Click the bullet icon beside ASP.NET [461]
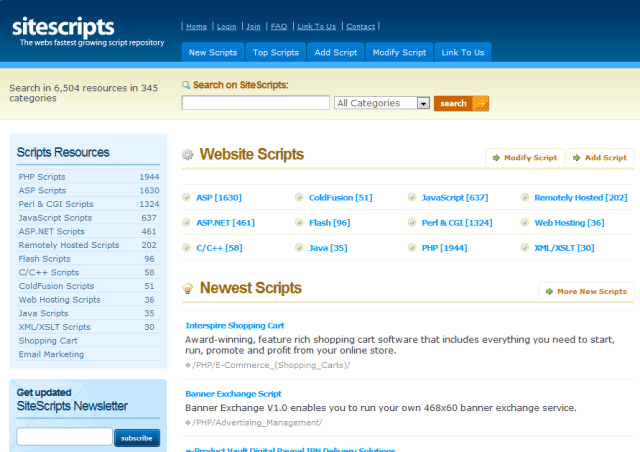The width and height of the screenshot is (640, 452). click(187, 223)
